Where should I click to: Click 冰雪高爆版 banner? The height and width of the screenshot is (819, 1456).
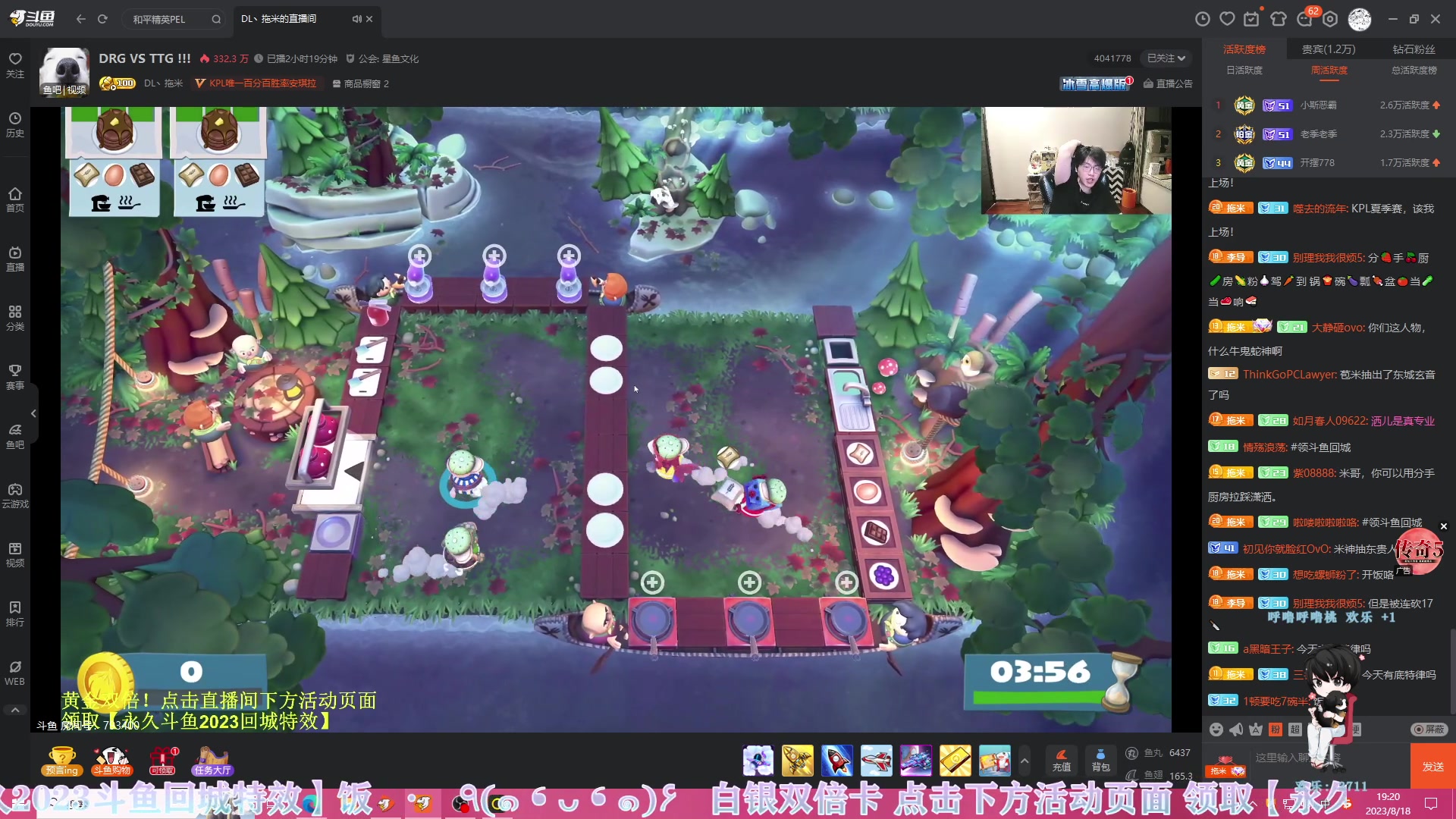(x=1096, y=83)
